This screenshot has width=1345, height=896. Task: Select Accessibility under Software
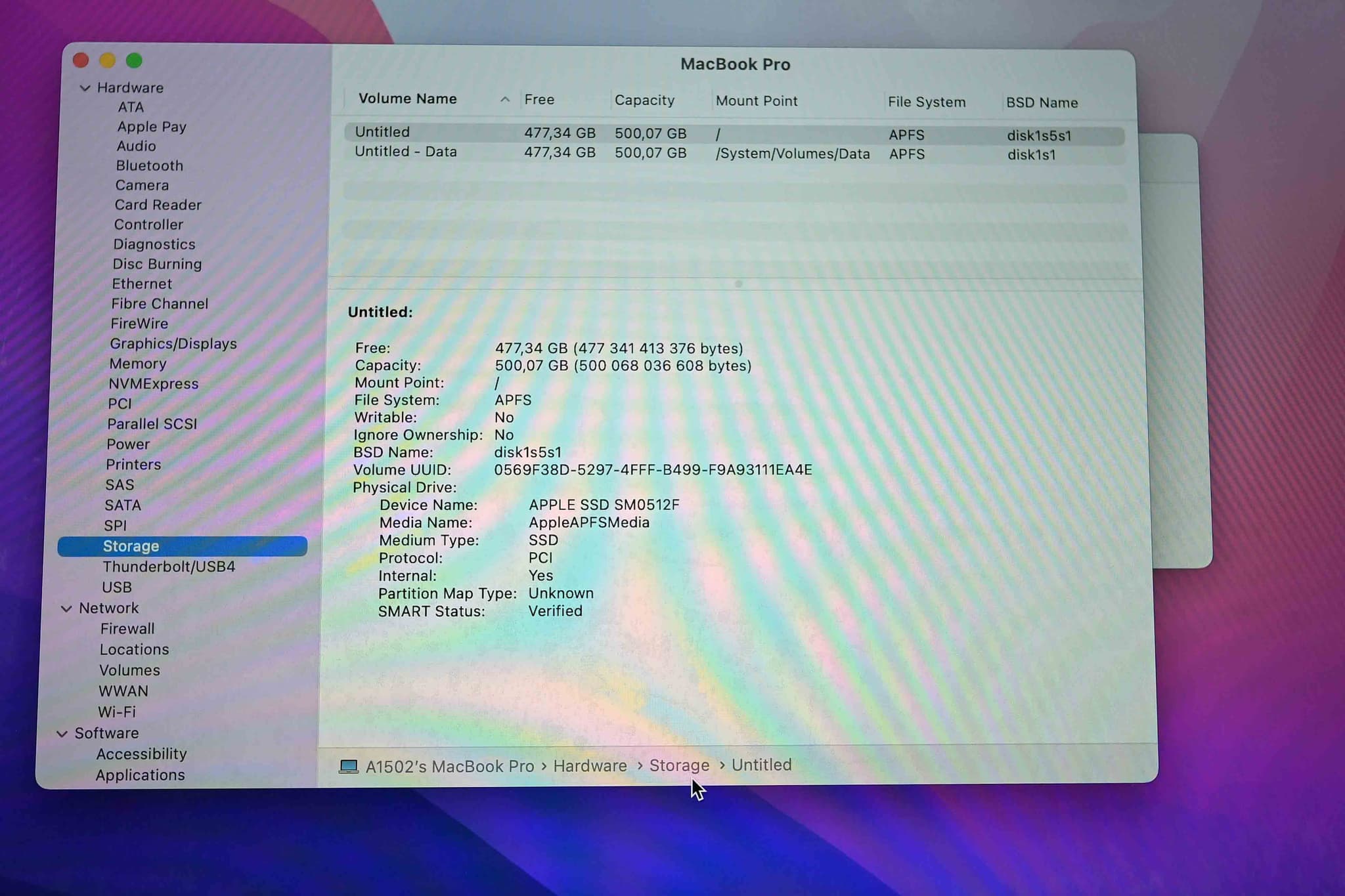click(141, 754)
